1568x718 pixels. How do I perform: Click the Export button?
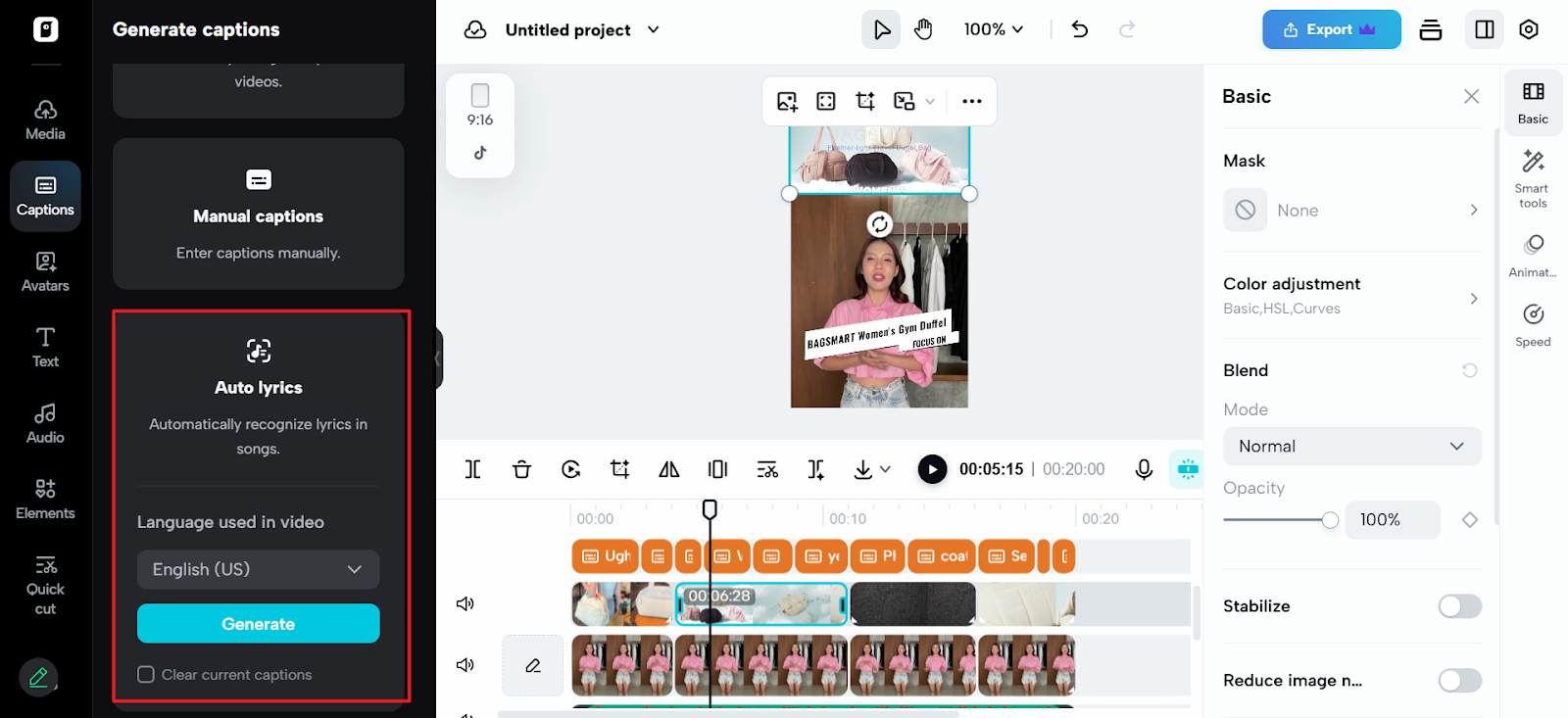[x=1330, y=29]
